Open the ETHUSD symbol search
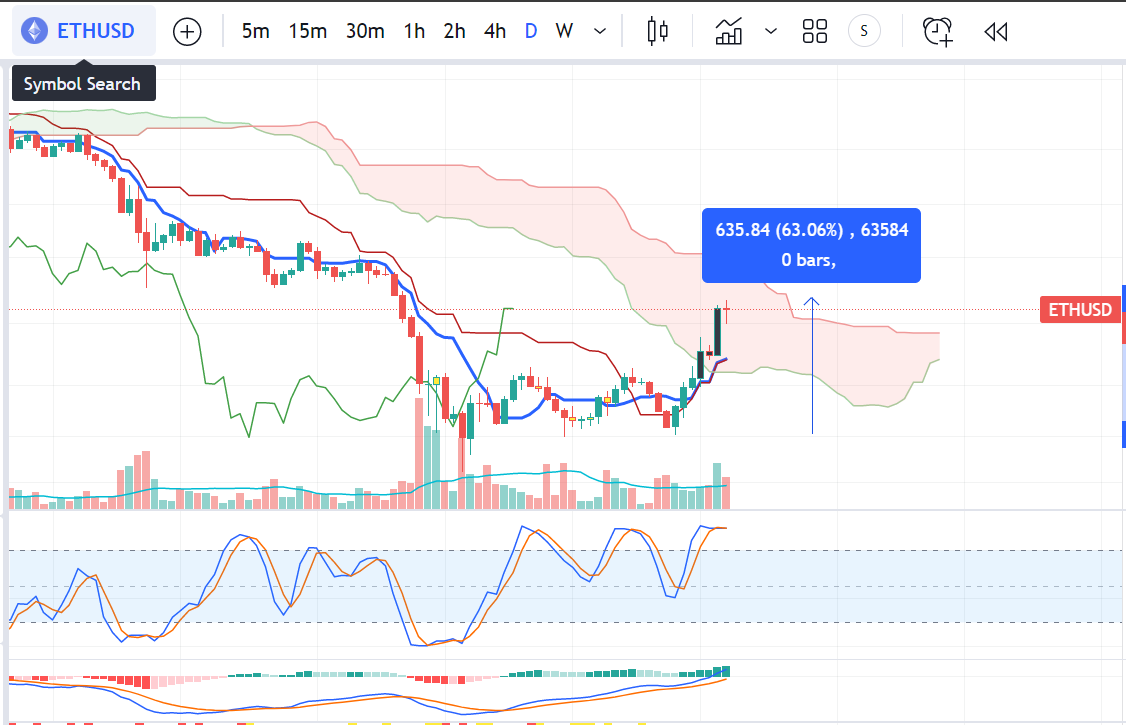1126x725 pixels. click(95, 31)
